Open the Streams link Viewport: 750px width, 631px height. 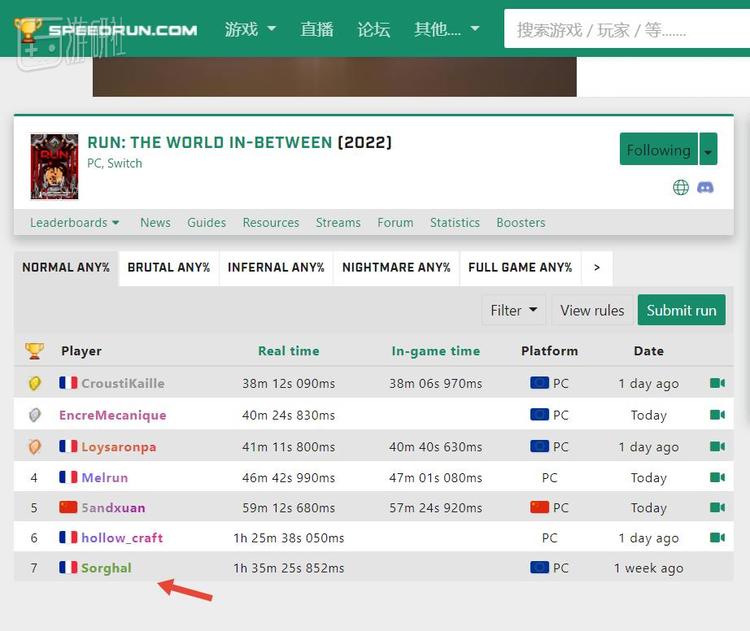click(x=338, y=222)
